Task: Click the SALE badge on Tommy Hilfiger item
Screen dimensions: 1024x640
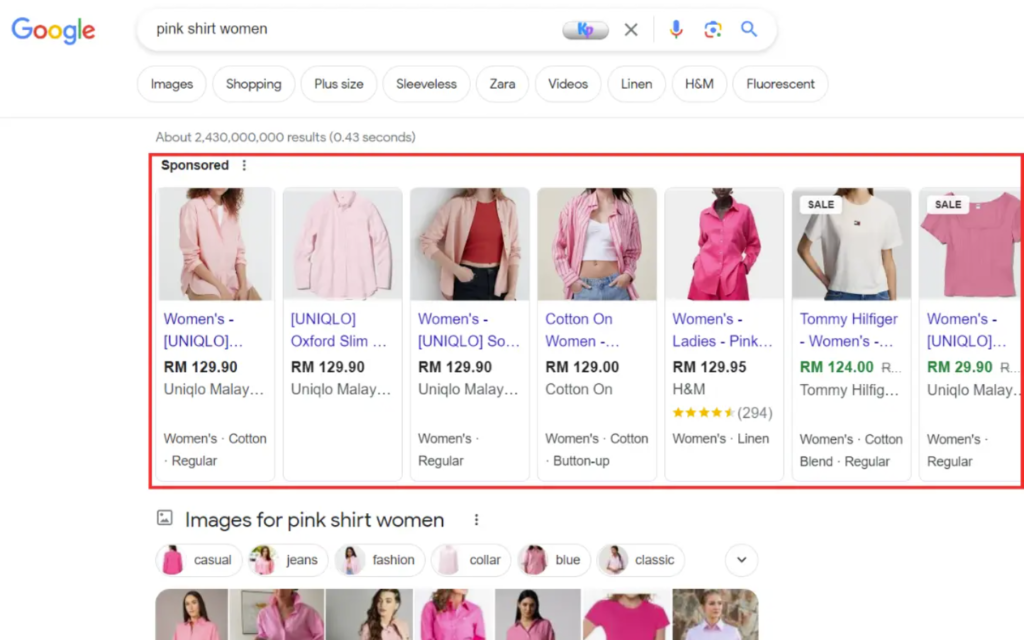Action: pos(821,204)
